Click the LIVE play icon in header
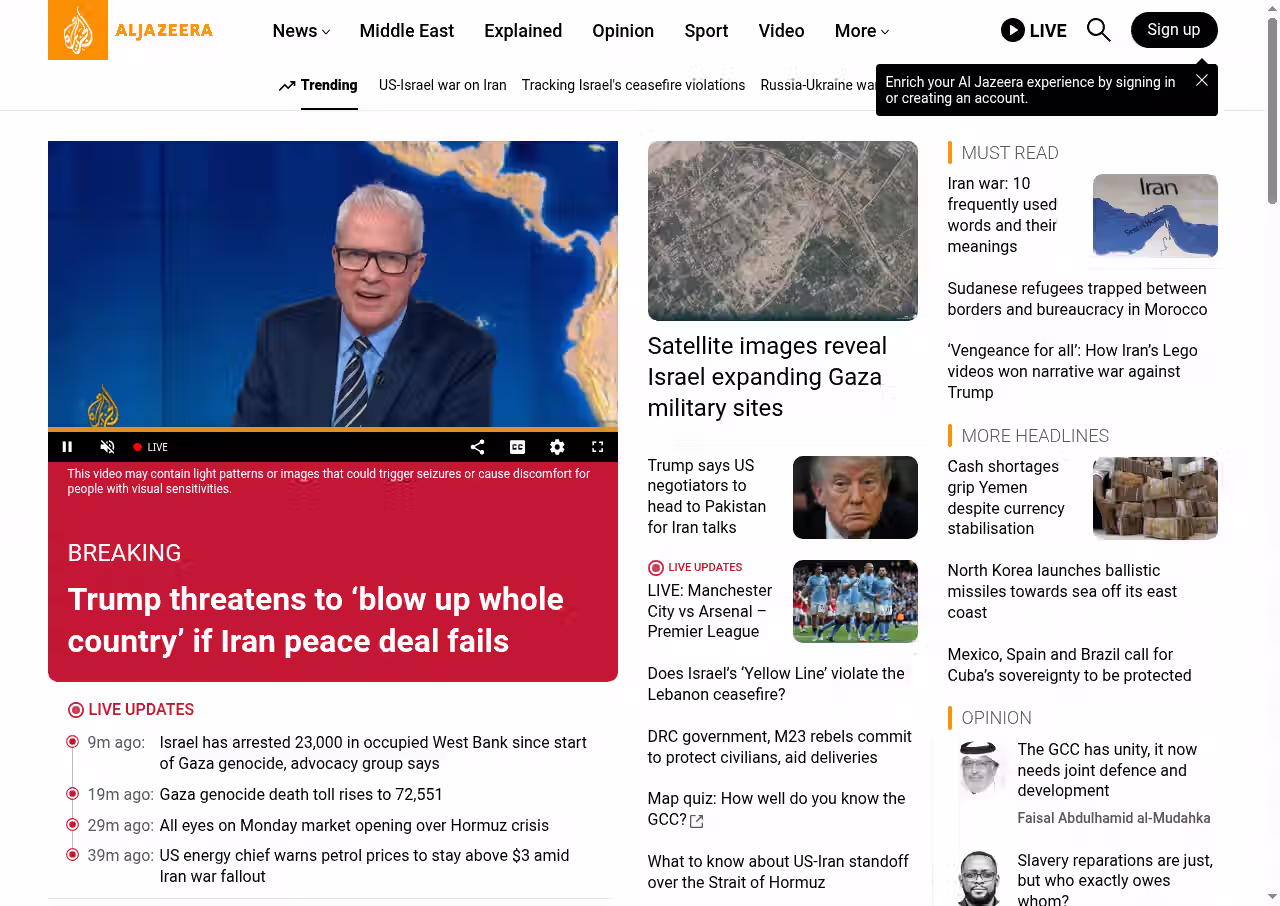1280x906 pixels. coord(1013,30)
